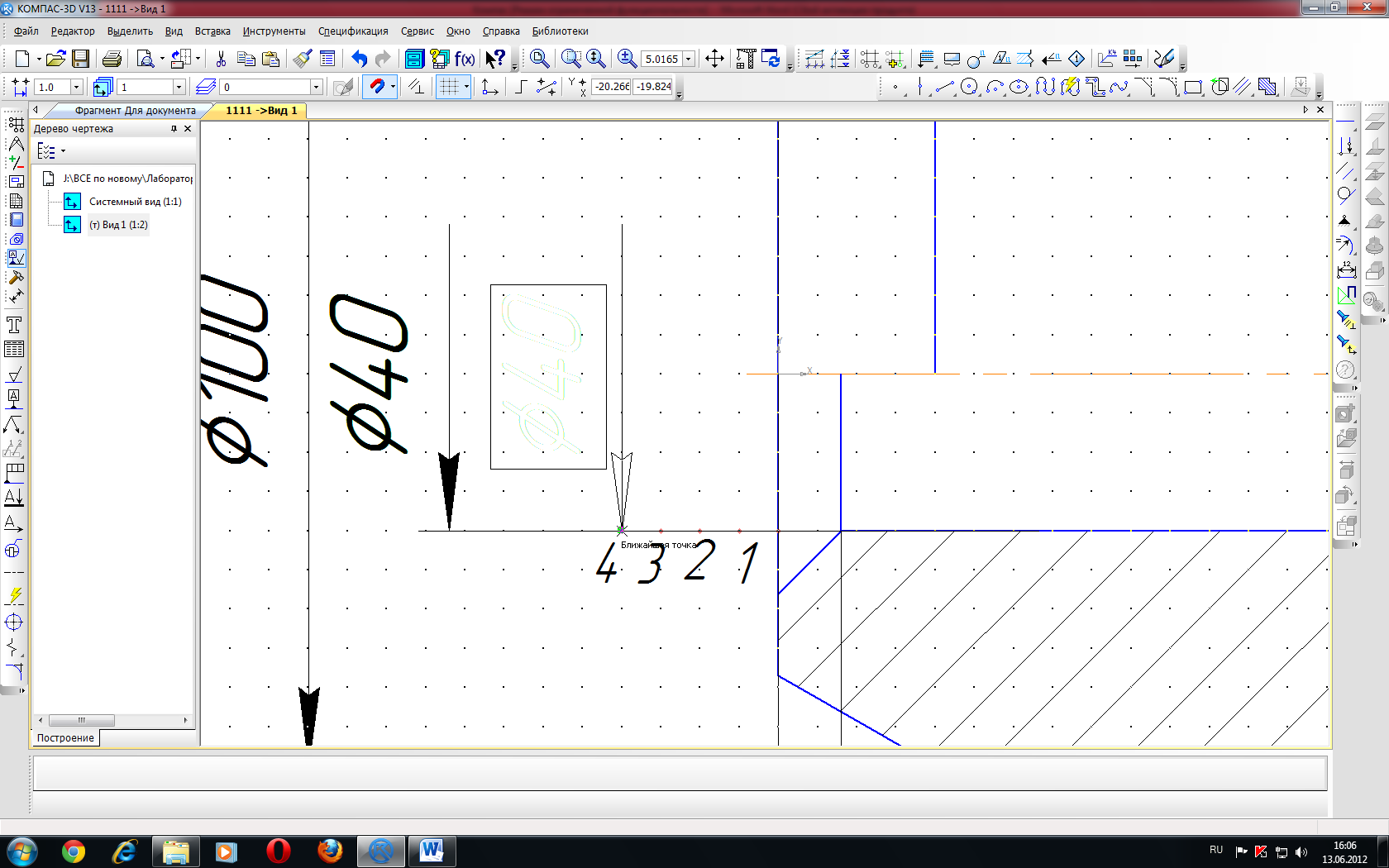Open the zoom scale 5.0165 dropdown

coord(688,59)
